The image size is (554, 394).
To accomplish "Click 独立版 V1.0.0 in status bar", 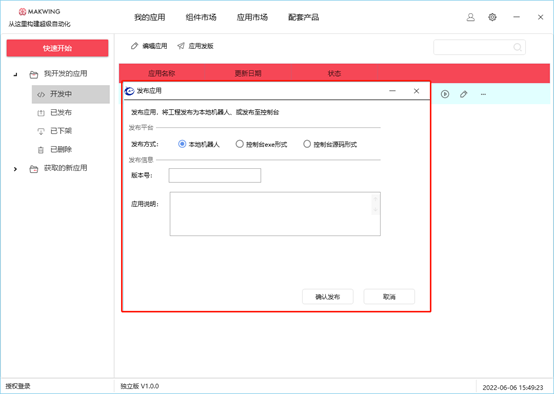I will tap(140, 386).
